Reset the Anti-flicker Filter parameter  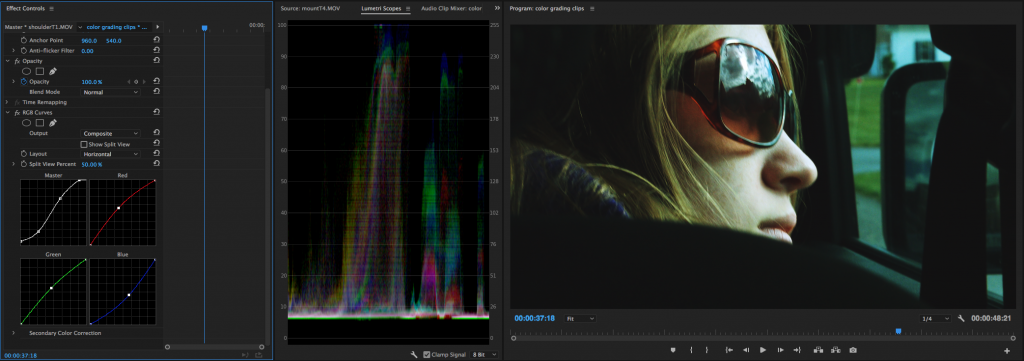(157, 50)
